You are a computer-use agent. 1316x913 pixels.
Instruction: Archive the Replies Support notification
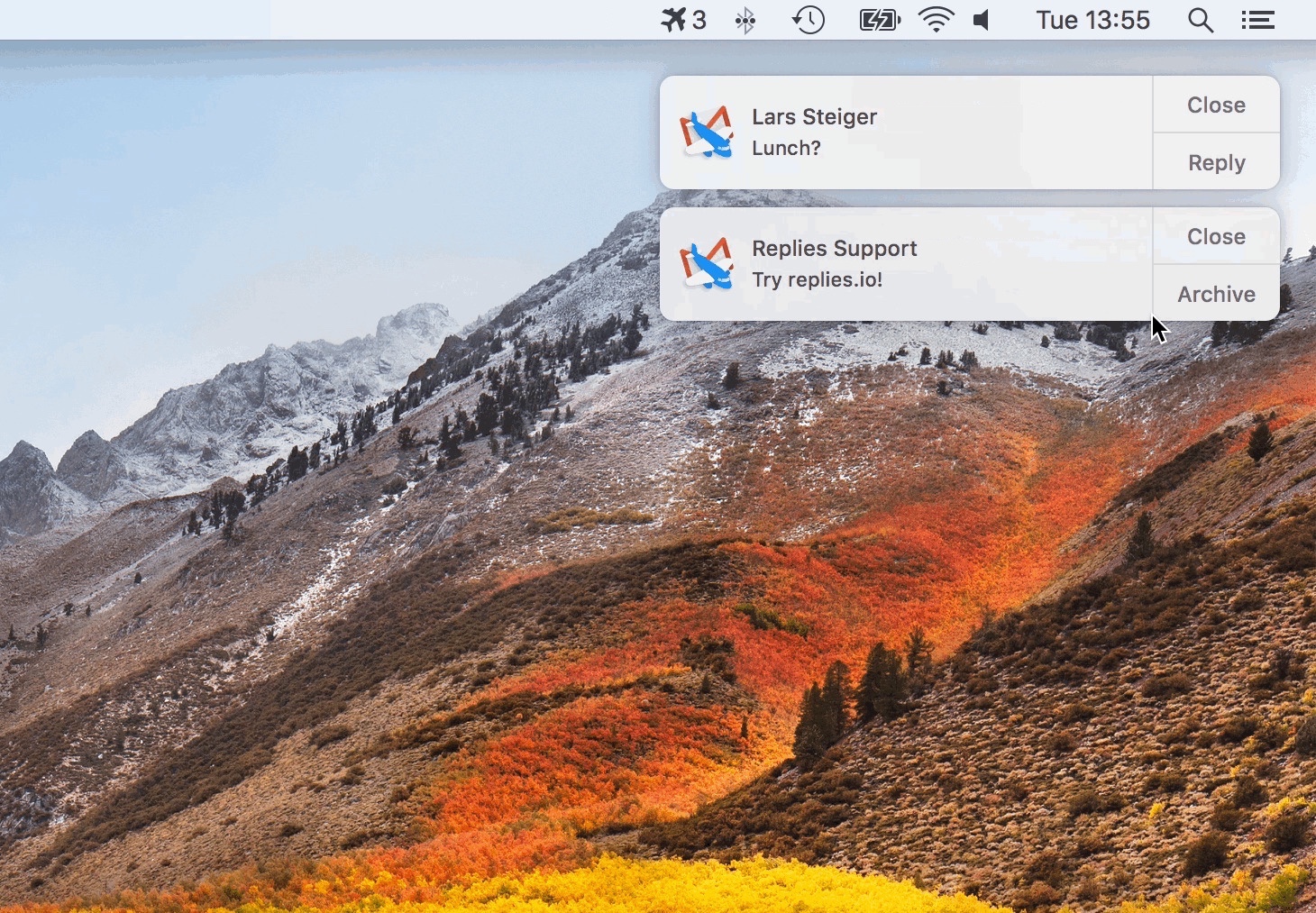tap(1215, 293)
